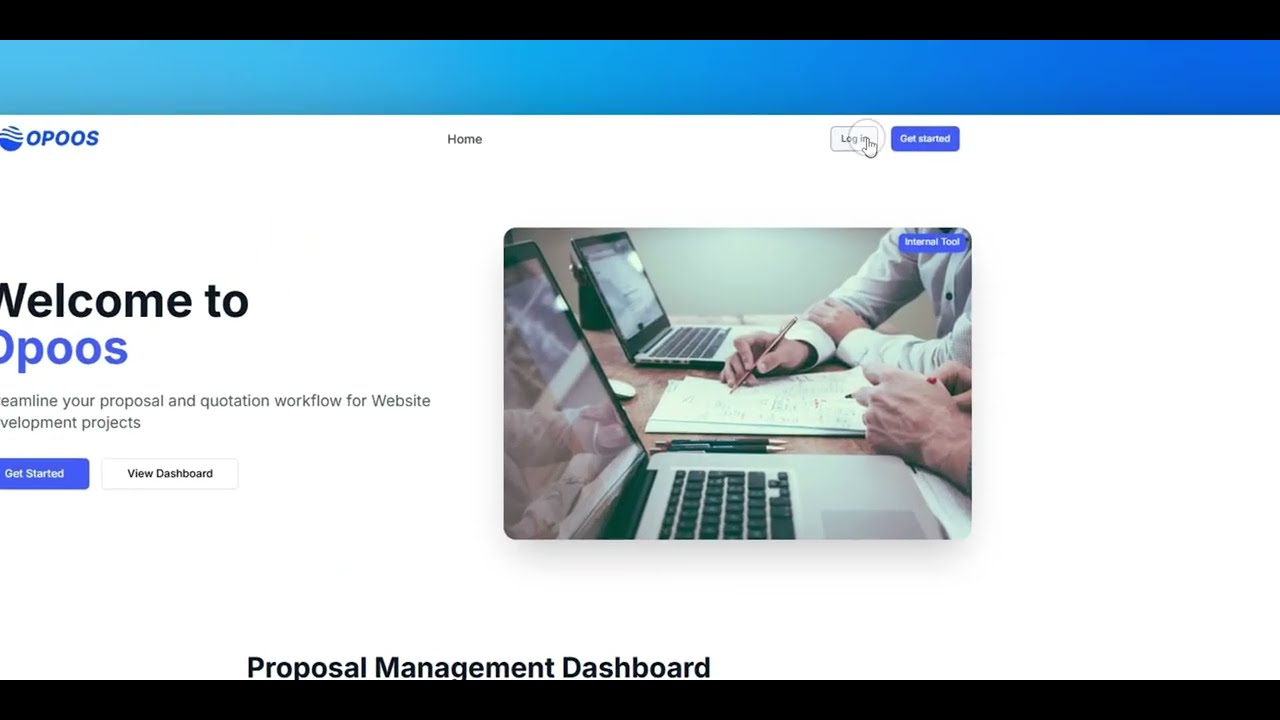Image resolution: width=1280 pixels, height=720 pixels.
Task: Click the Log in button
Action: click(x=855, y=139)
